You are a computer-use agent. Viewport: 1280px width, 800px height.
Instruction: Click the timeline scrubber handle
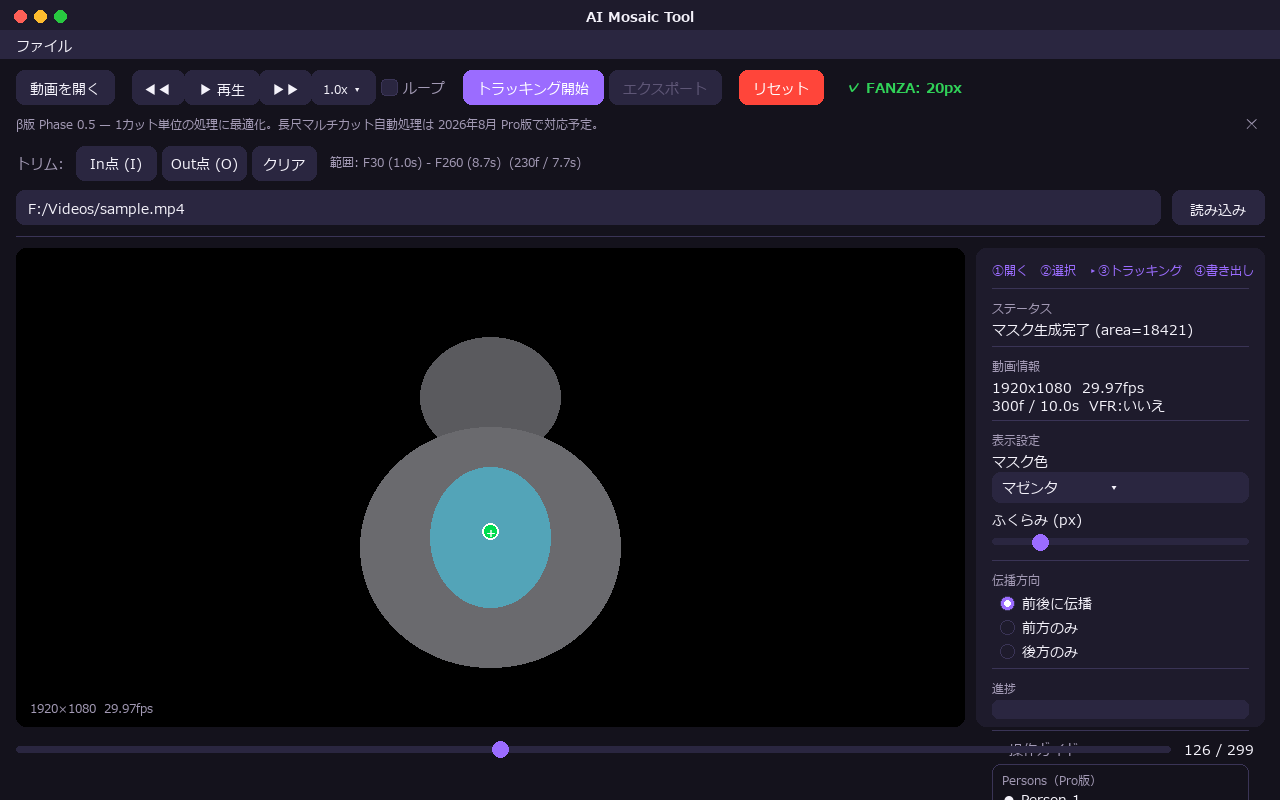pos(500,749)
